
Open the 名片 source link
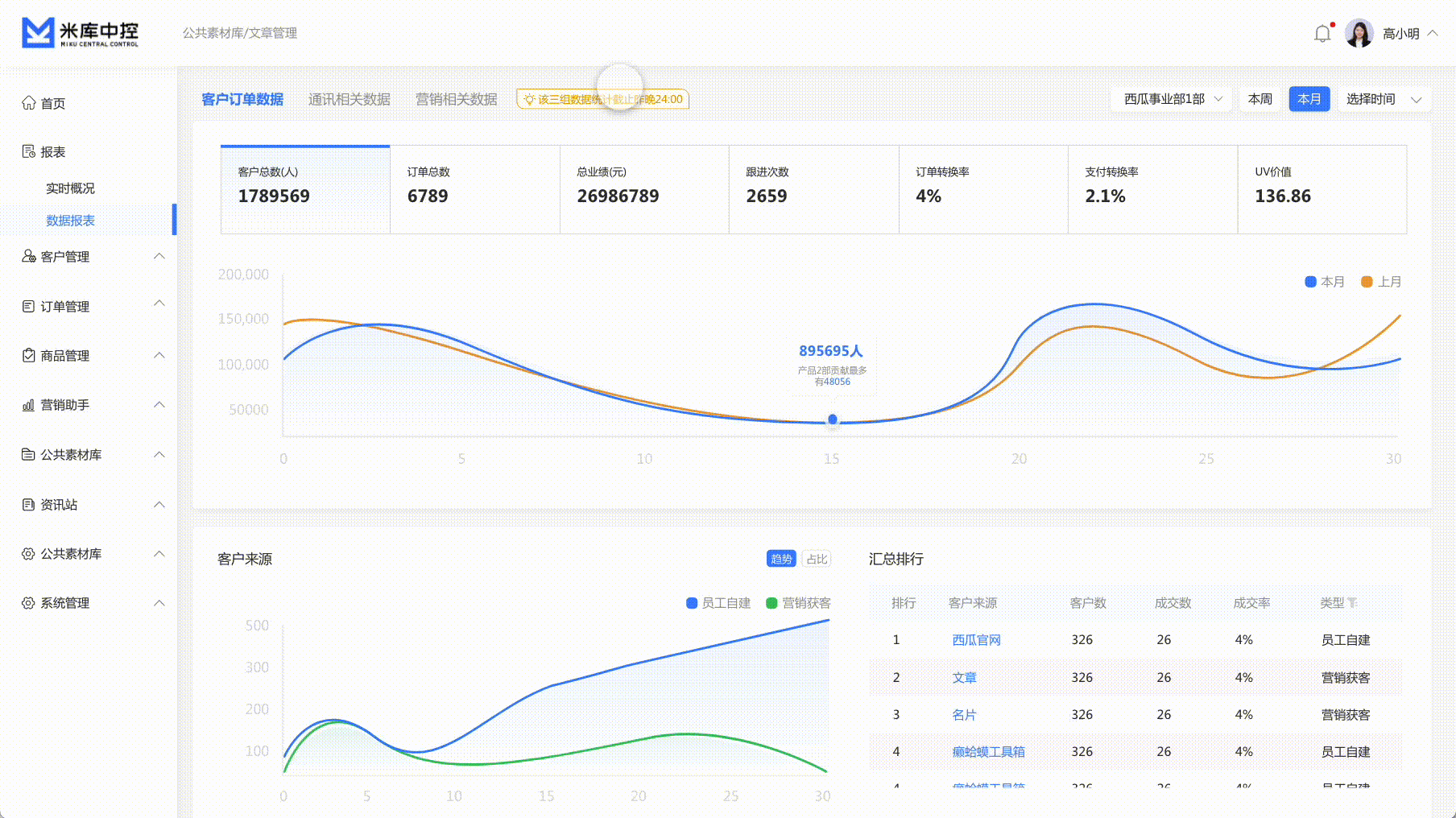[x=964, y=715]
